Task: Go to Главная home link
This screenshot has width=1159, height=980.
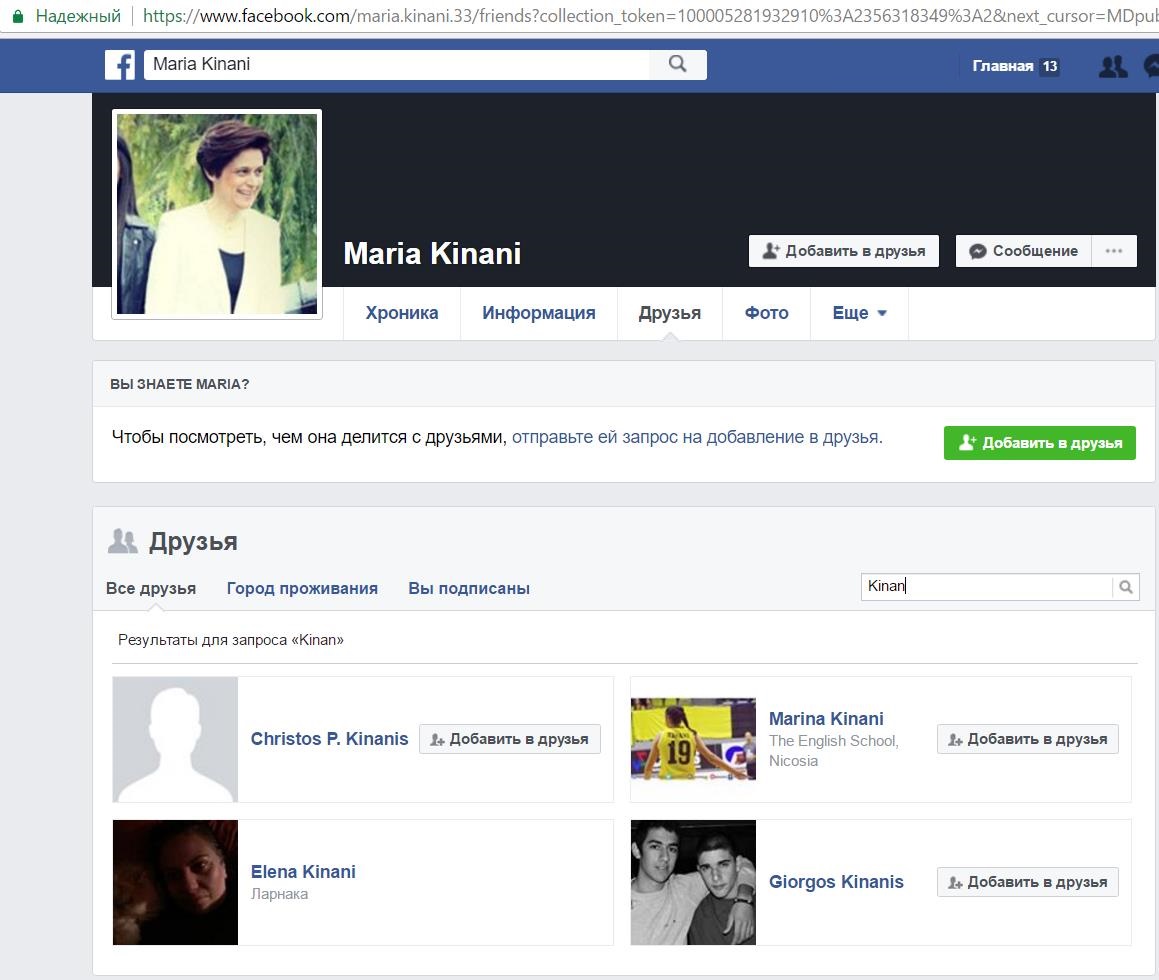Action: (1002, 67)
